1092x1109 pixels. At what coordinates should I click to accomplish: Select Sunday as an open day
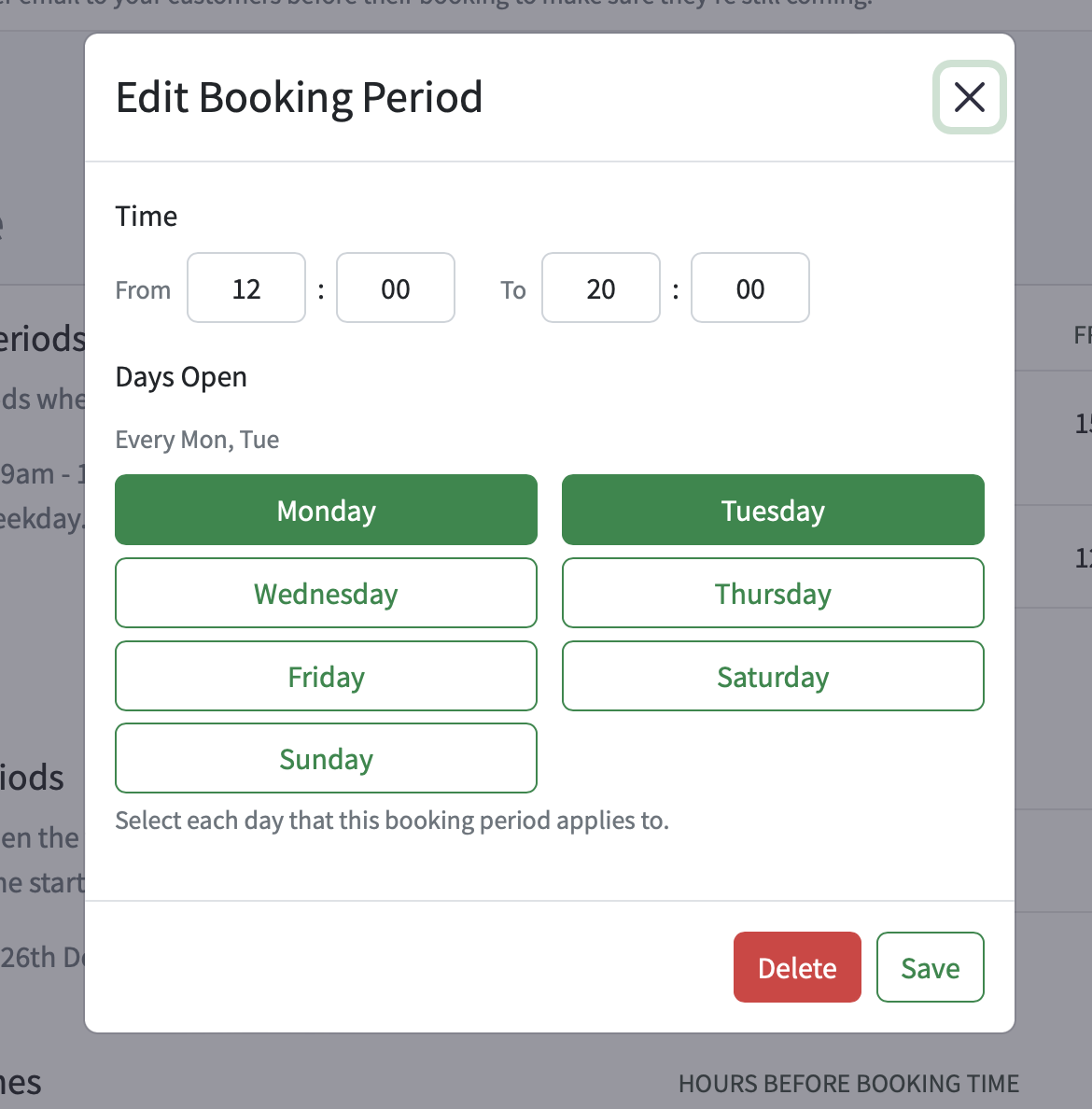[x=326, y=758]
